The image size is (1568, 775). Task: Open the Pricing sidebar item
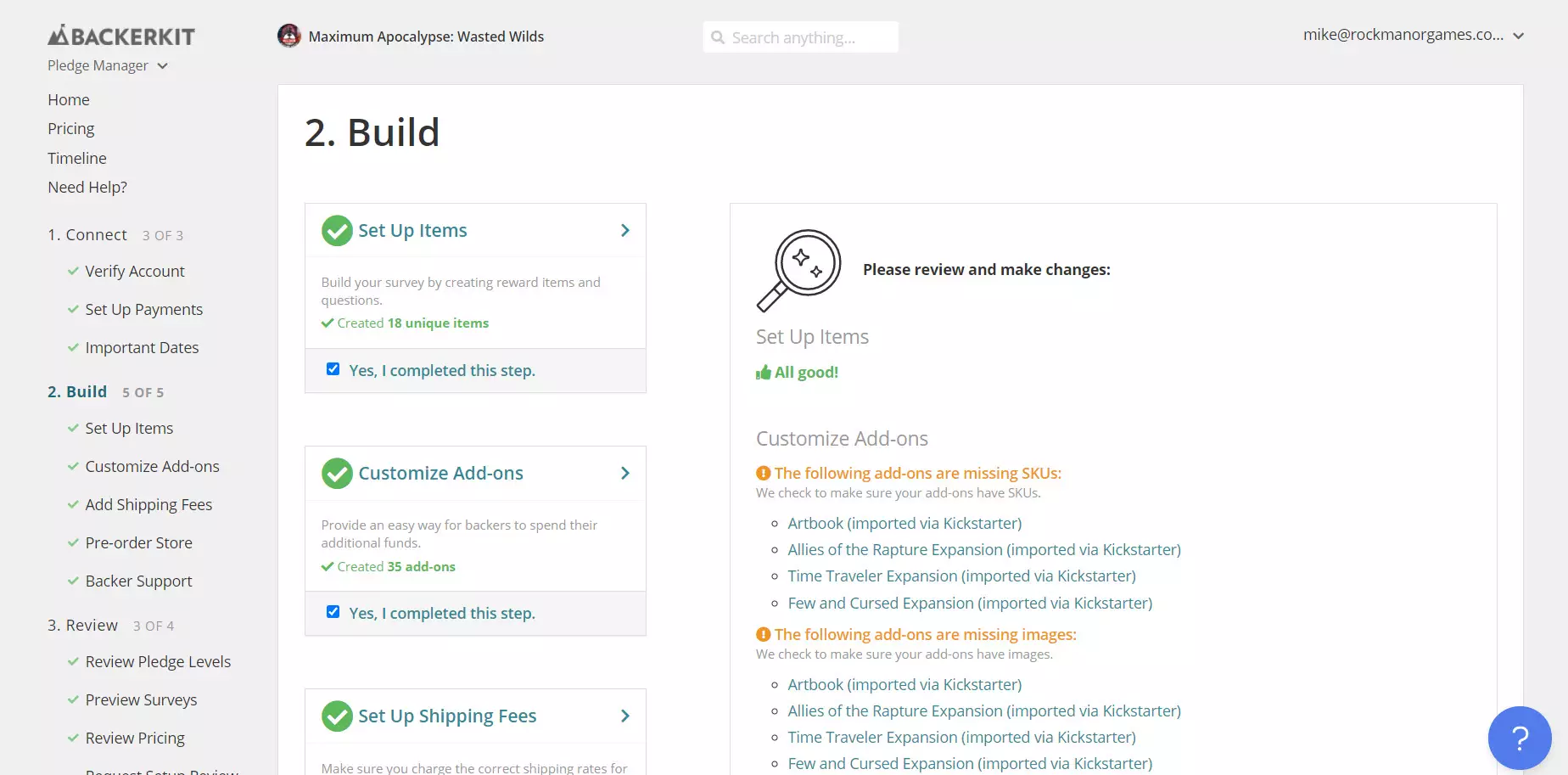tap(71, 128)
